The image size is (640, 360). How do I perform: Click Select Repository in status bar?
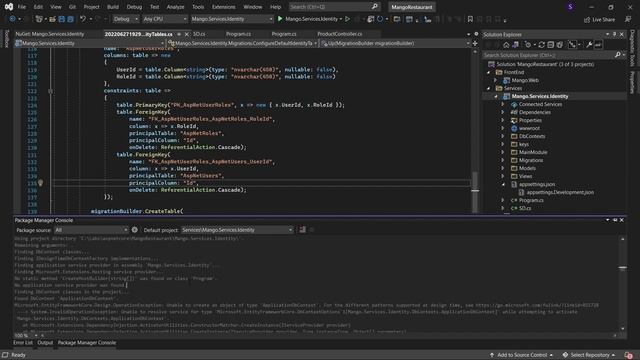point(589,355)
